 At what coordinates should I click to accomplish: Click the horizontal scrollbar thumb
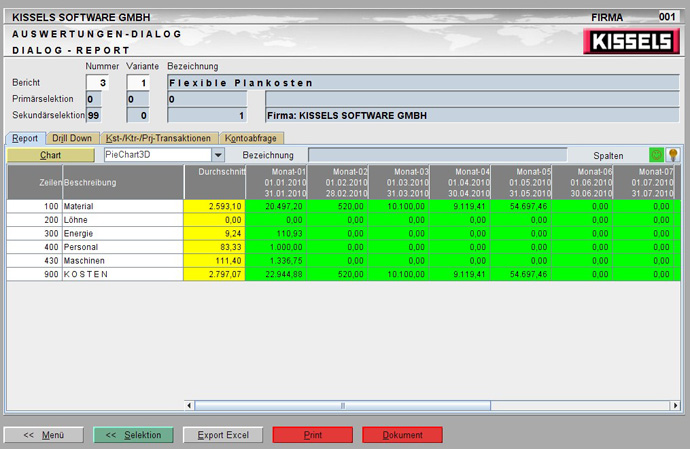[343, 405]
